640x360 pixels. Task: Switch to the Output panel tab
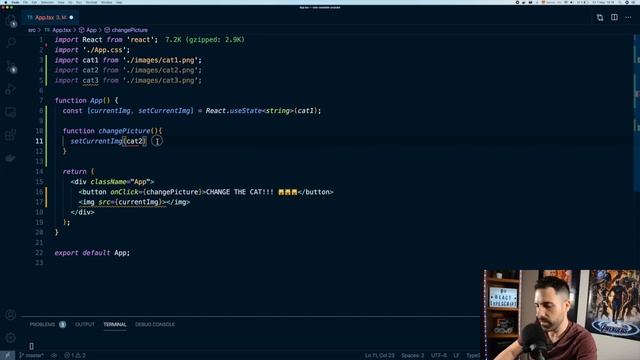(x=84, y=324)
